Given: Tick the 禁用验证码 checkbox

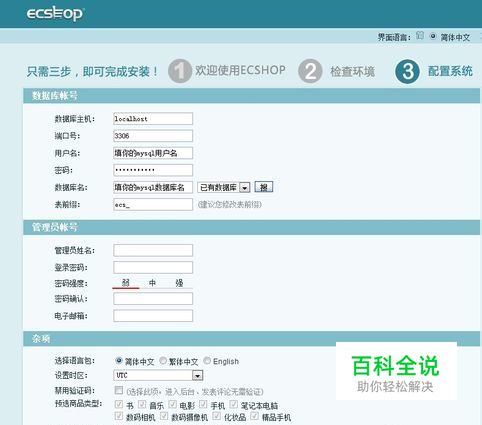Looking at the screenshot, I should [x=119, y=390].
